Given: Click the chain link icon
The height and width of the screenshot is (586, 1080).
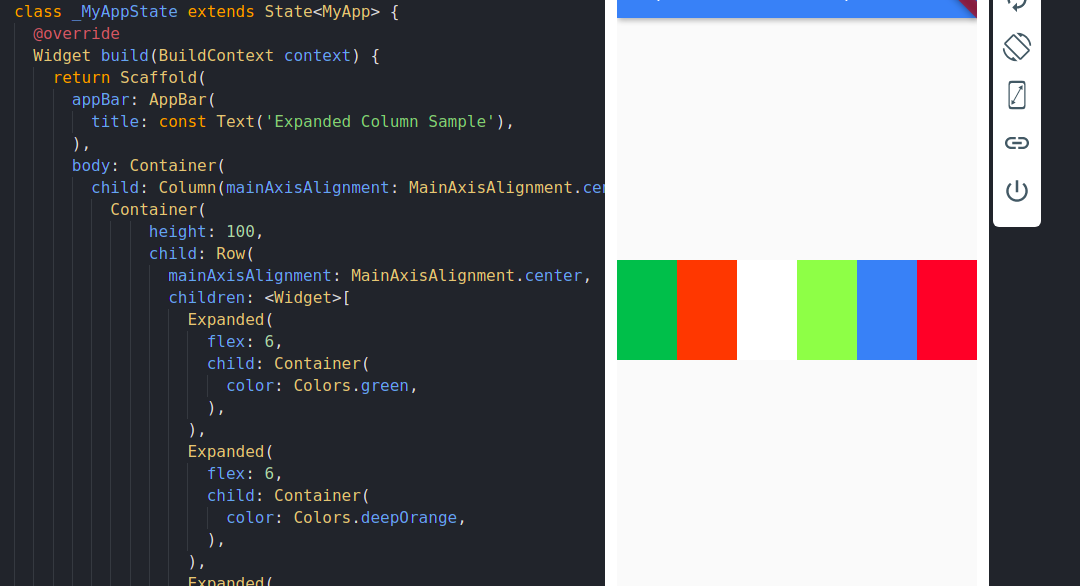Looking at the screenshot, I should click(x=1017, y=143).
